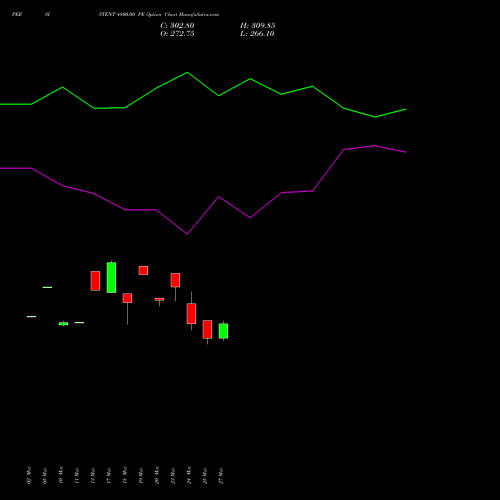Click the 20 Mar date label

tap(157, 475)
